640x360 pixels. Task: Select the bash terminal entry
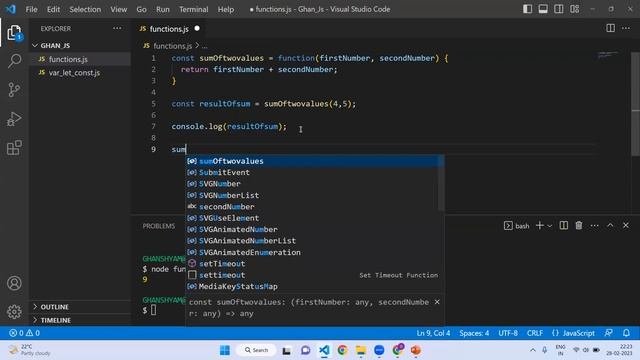click(x=517, y=226)
